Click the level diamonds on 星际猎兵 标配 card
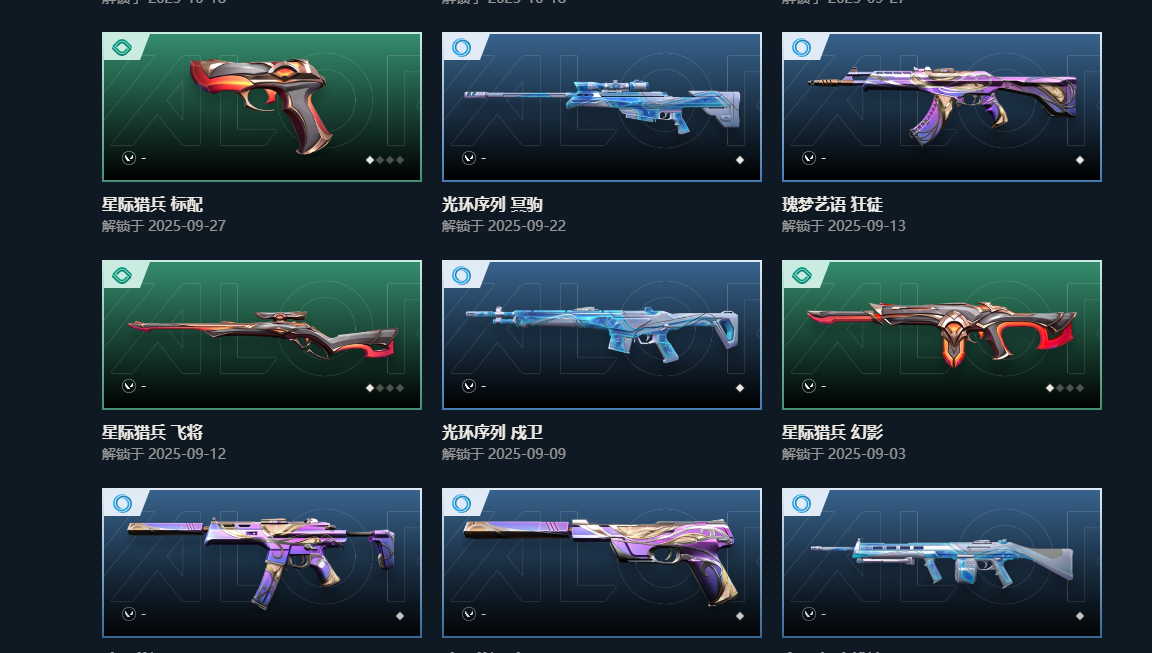The width and height of the screenshot is (1152, 653). 385,160
